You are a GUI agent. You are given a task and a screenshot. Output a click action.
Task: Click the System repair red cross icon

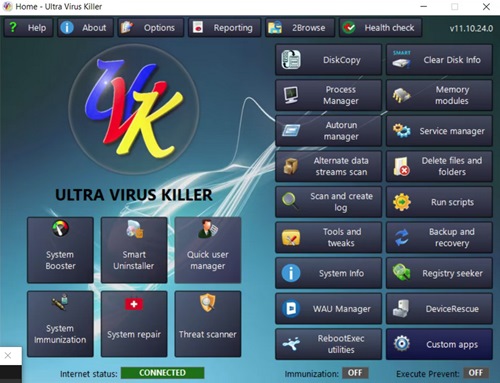134,304
